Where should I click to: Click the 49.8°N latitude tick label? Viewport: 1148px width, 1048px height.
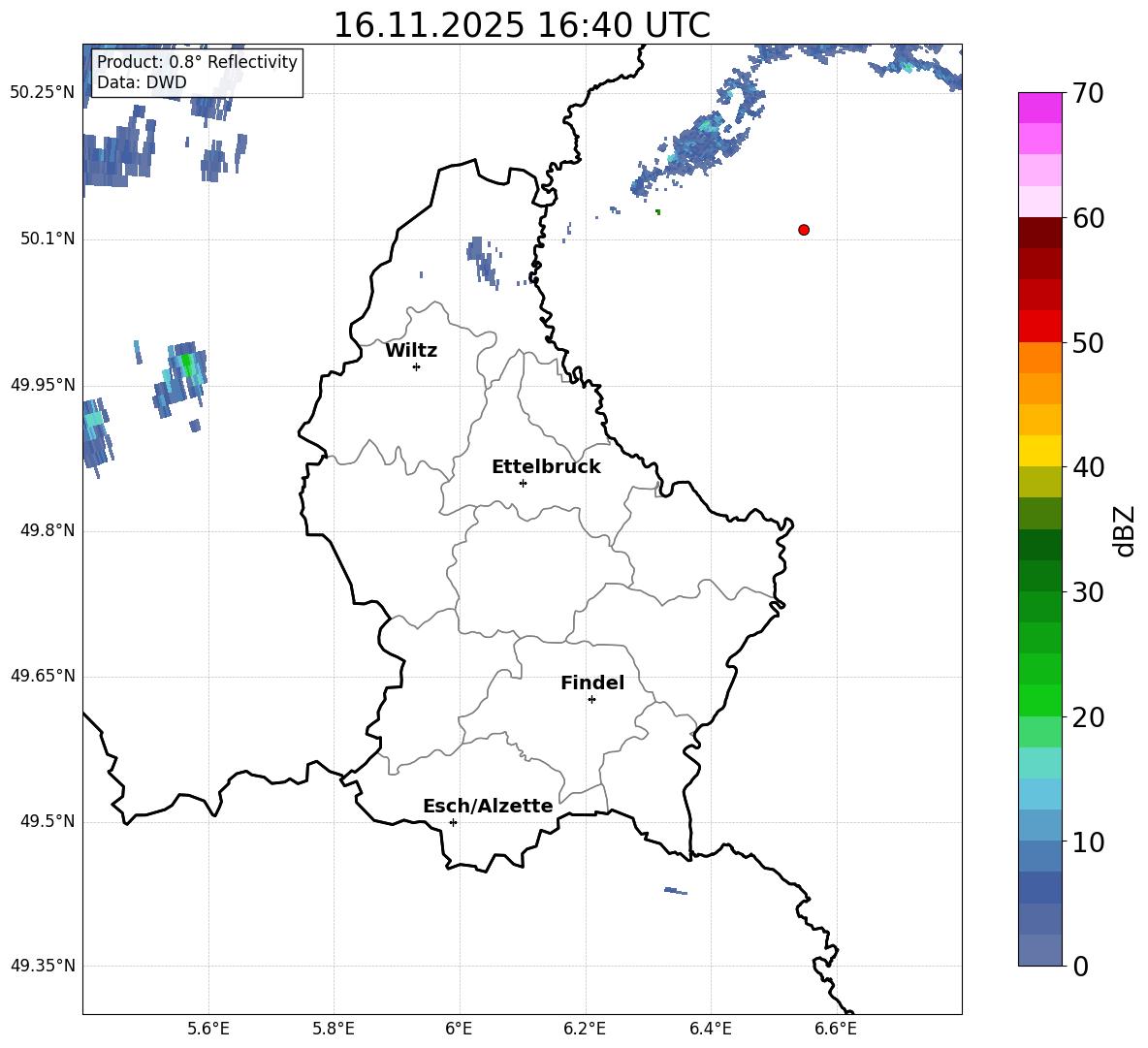(48, 530)
